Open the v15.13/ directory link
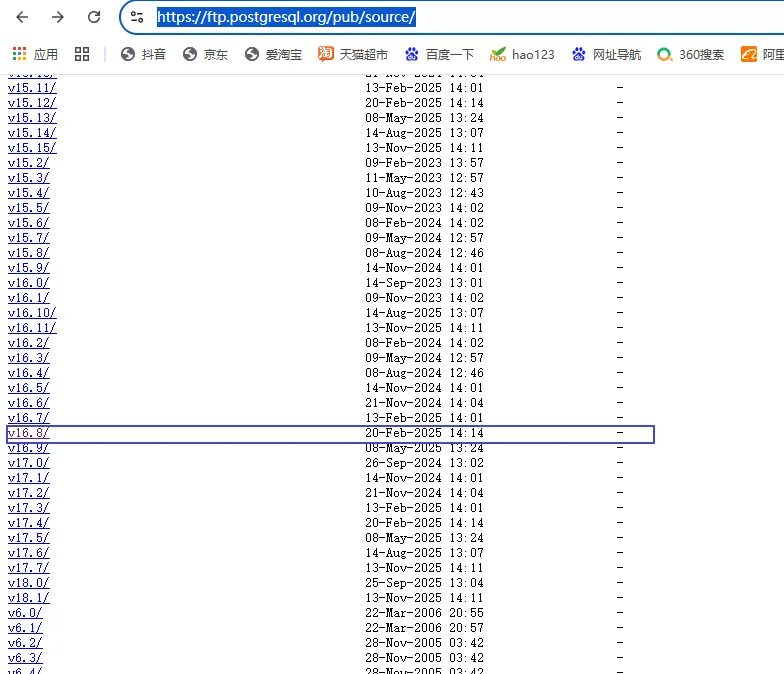The height and width of the screenshot is (674, 784). (x=32, y=118)
